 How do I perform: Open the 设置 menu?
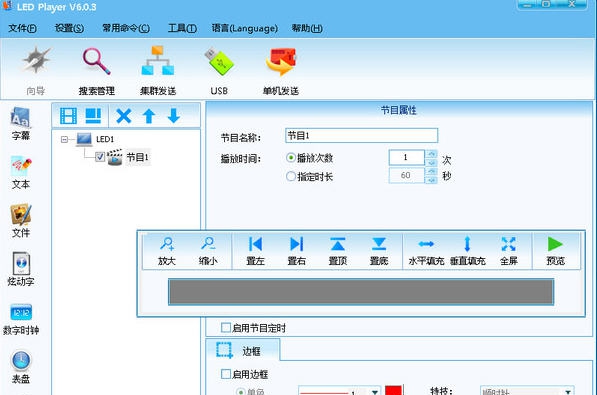pyautogui.click(x=69, y=28)
